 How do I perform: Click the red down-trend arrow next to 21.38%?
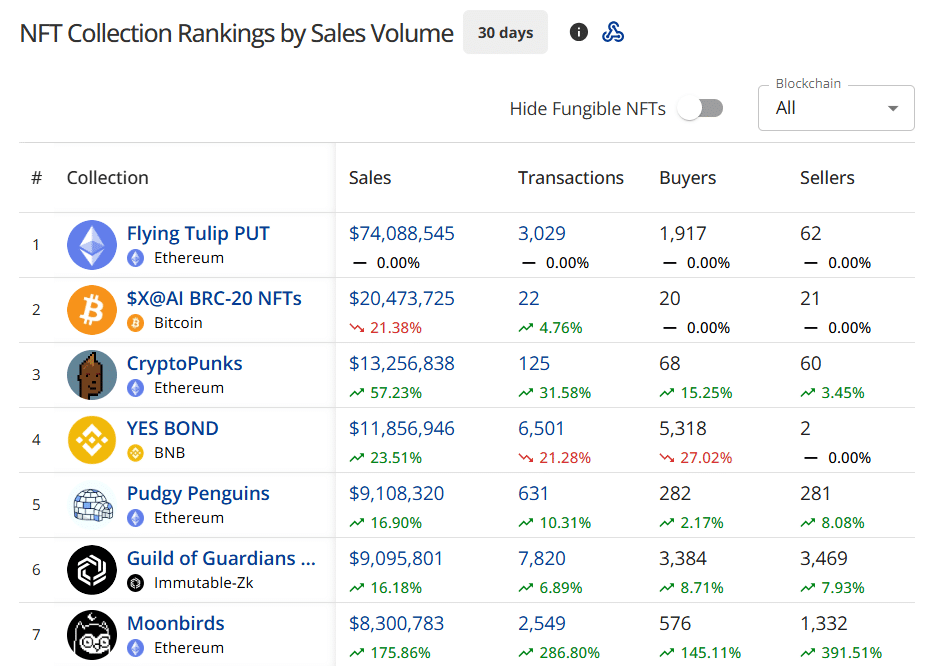(357, 328)
